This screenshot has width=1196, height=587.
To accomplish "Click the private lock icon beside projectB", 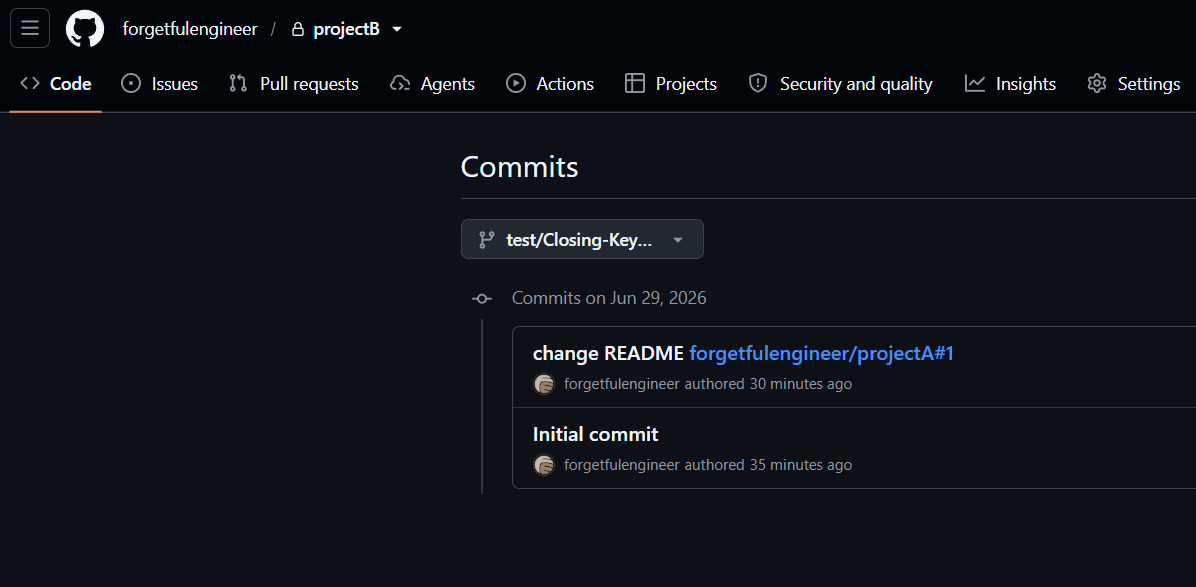I will [298, 29].
